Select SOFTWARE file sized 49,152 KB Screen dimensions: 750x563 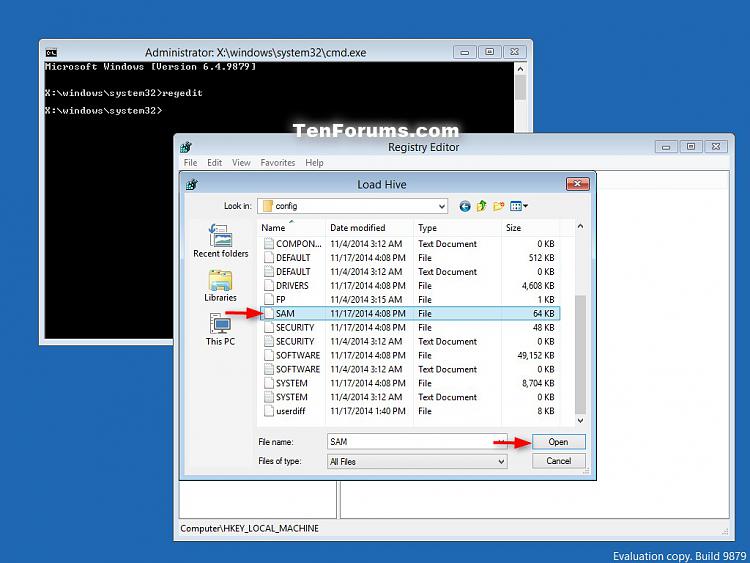410,355
